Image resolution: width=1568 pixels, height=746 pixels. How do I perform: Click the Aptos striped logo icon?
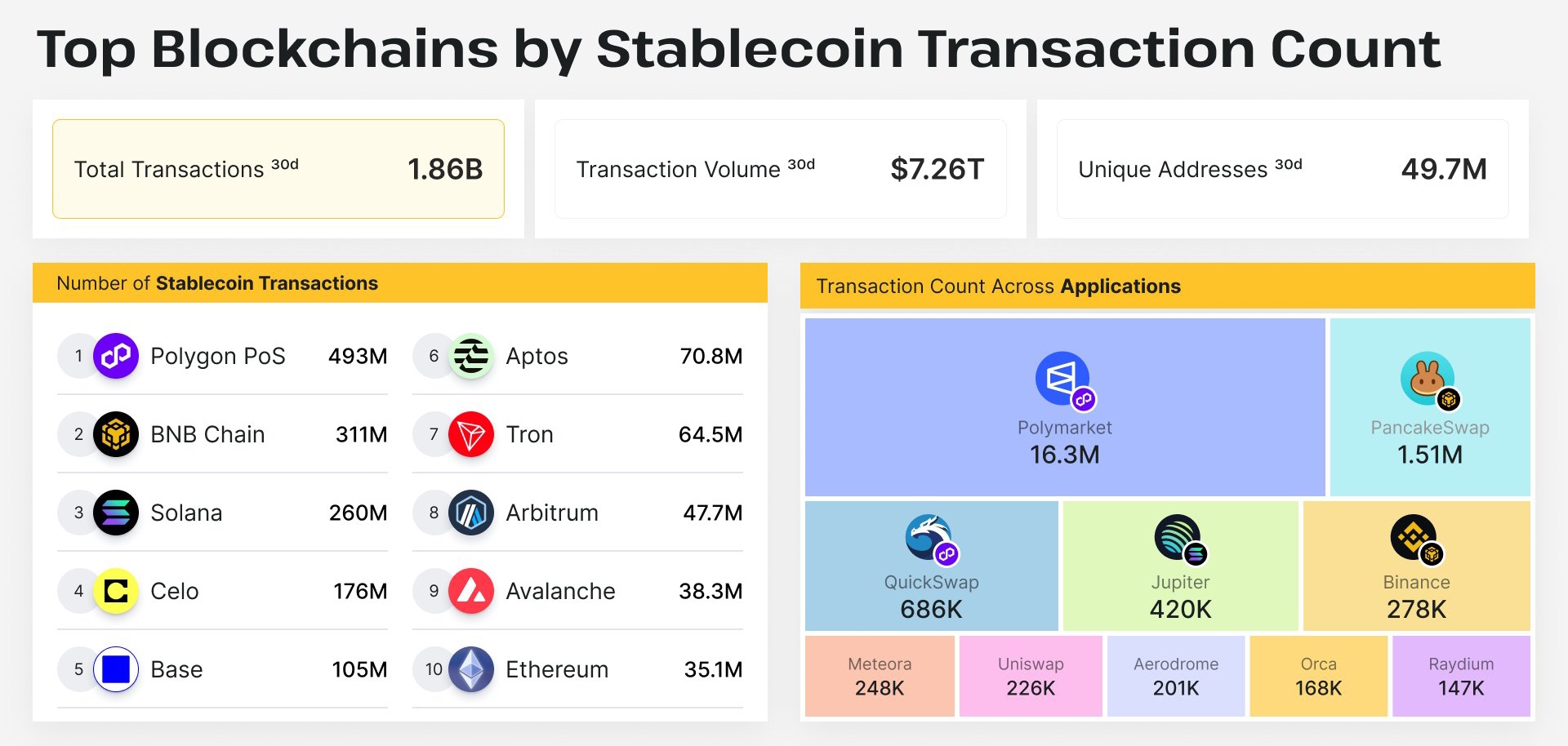471,356
